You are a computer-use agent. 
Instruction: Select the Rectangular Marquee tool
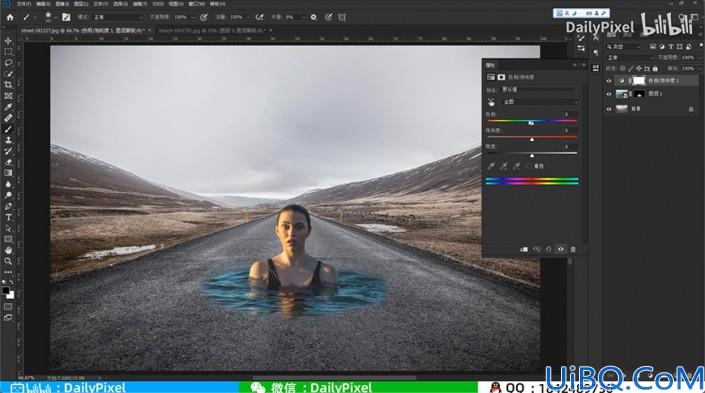tap(8, 52)
